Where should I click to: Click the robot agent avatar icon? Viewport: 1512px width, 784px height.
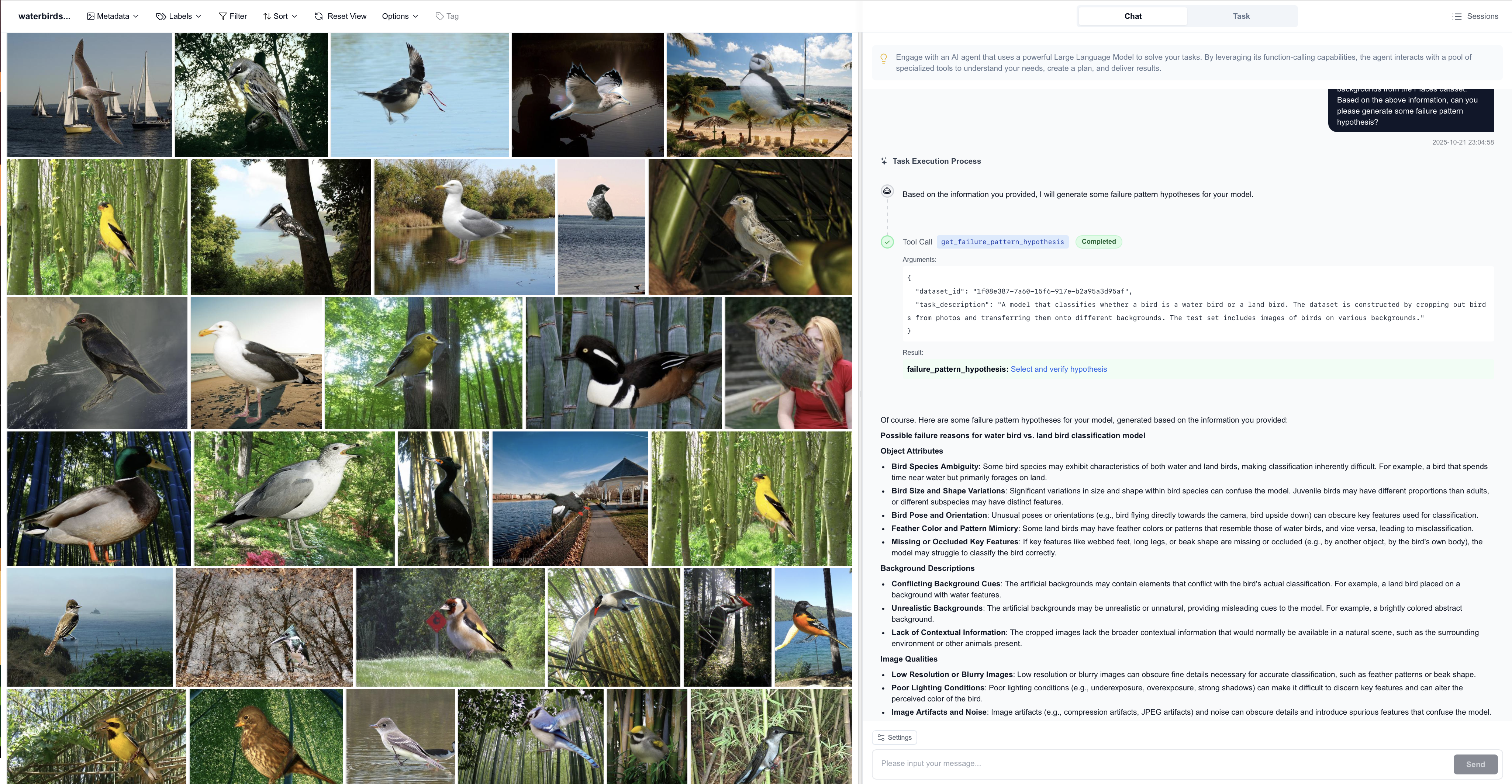coord(887,191)
